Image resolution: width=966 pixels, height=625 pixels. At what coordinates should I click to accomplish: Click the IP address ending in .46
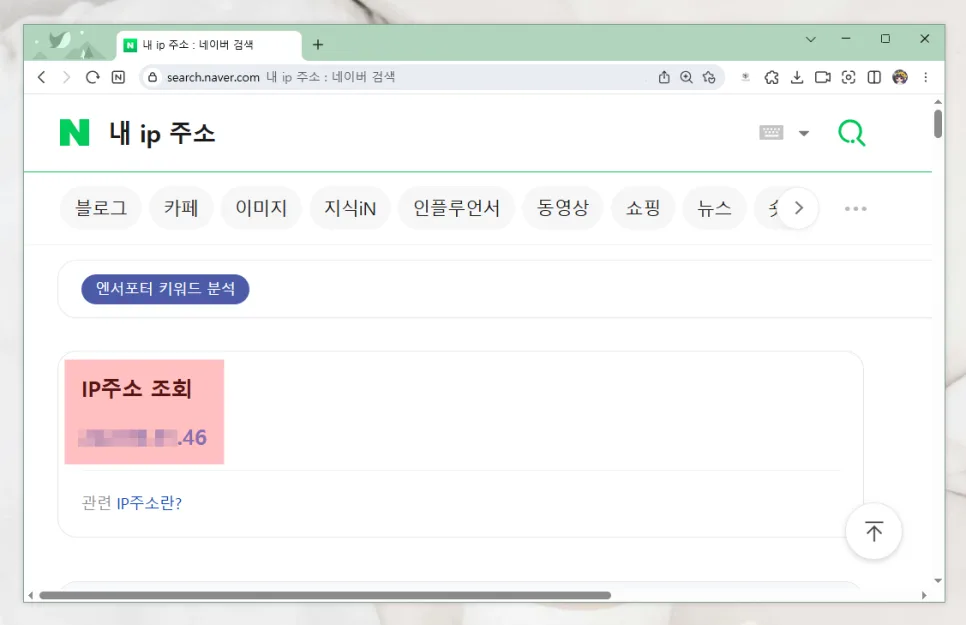142,438
